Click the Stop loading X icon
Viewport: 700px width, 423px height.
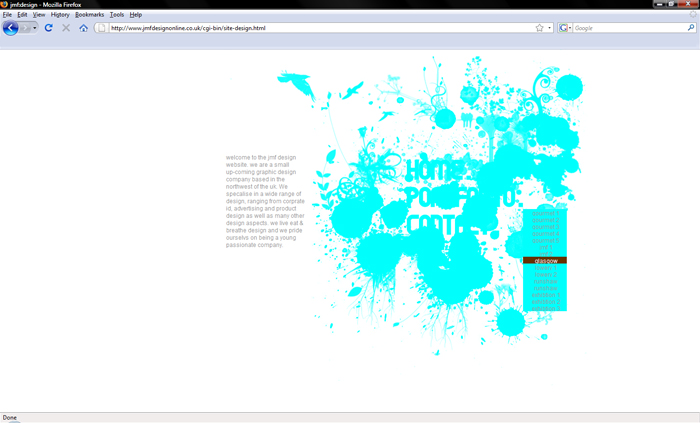[x=66, y=28]
